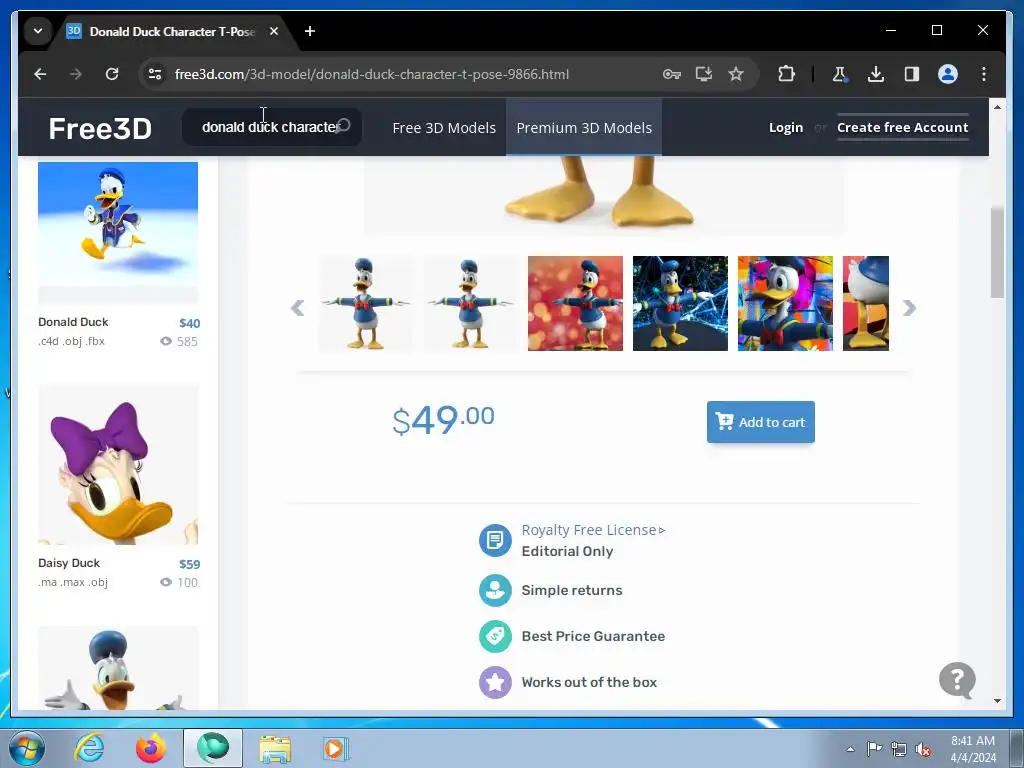Click the Free3D logo
This screenshot has width=1024, height=768.
[x=100, y=128]
